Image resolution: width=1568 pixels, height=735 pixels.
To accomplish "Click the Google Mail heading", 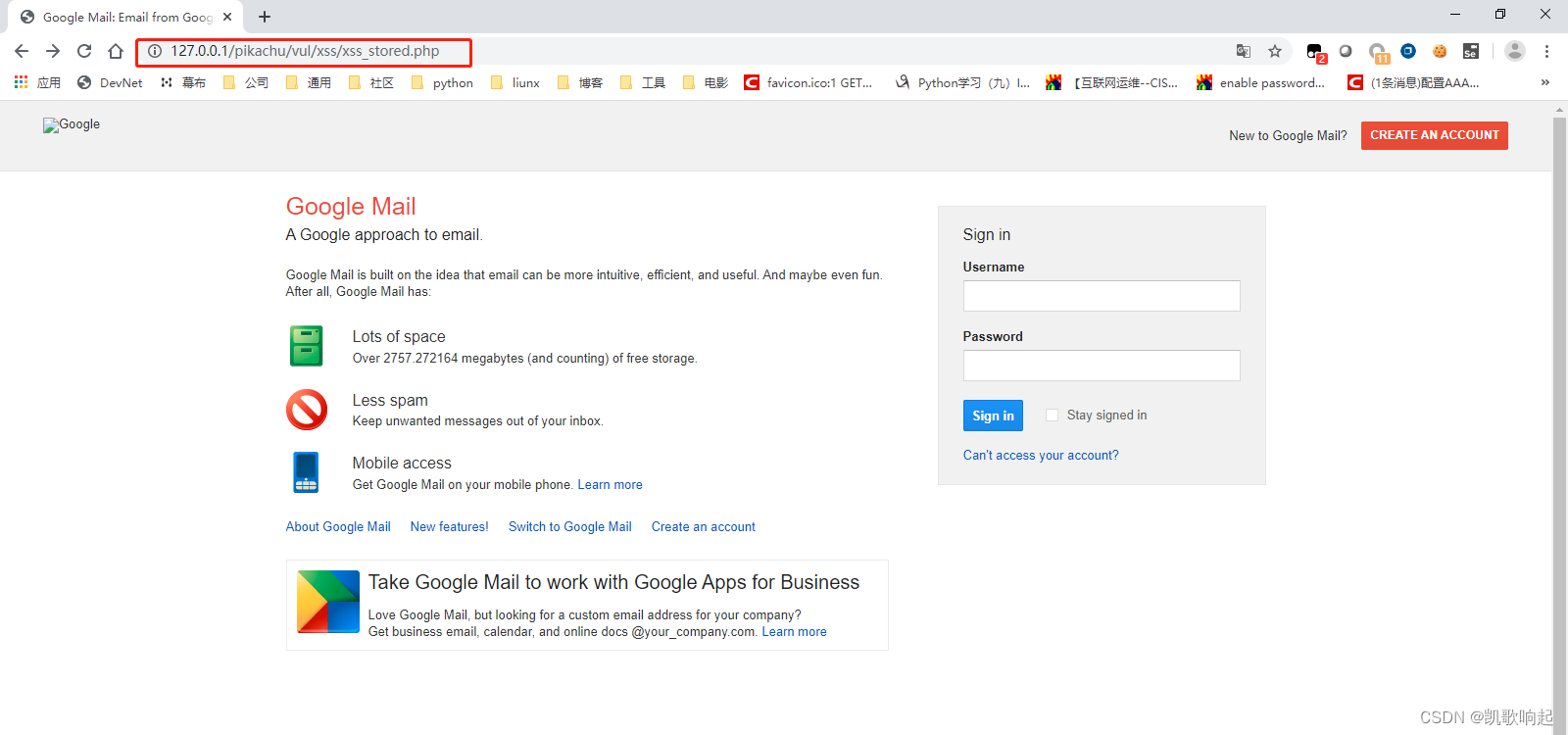I will pyautogui.click(x=351, y=206).
